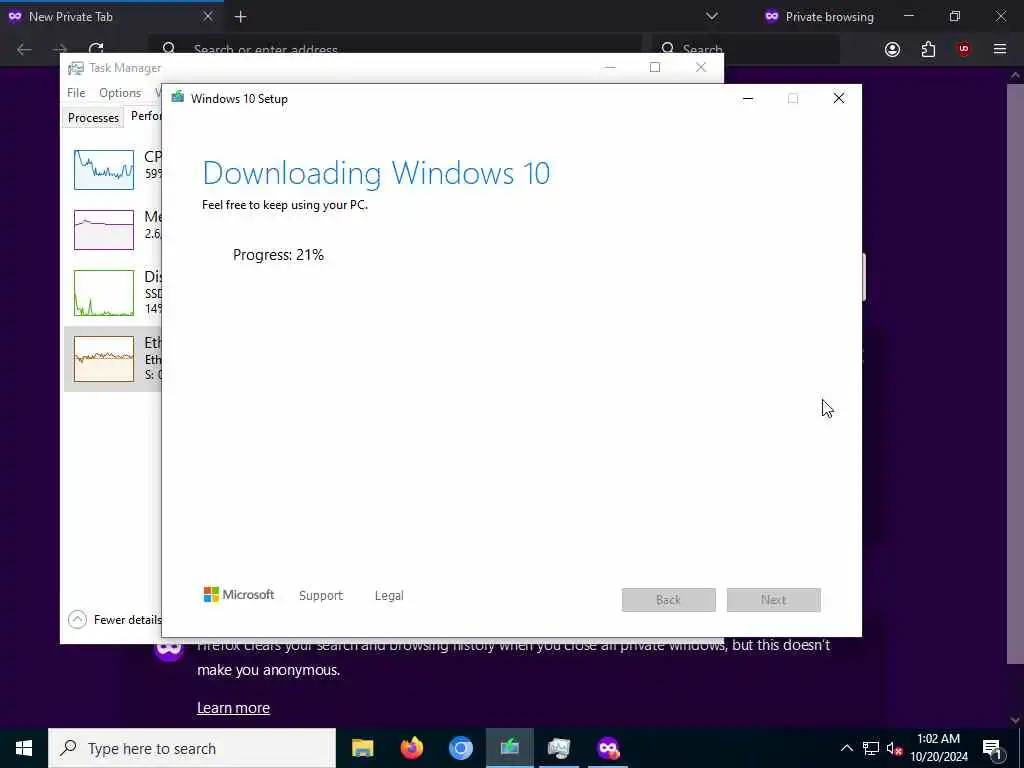Close the Windows 10 Setup window

[x=839, y=99]
